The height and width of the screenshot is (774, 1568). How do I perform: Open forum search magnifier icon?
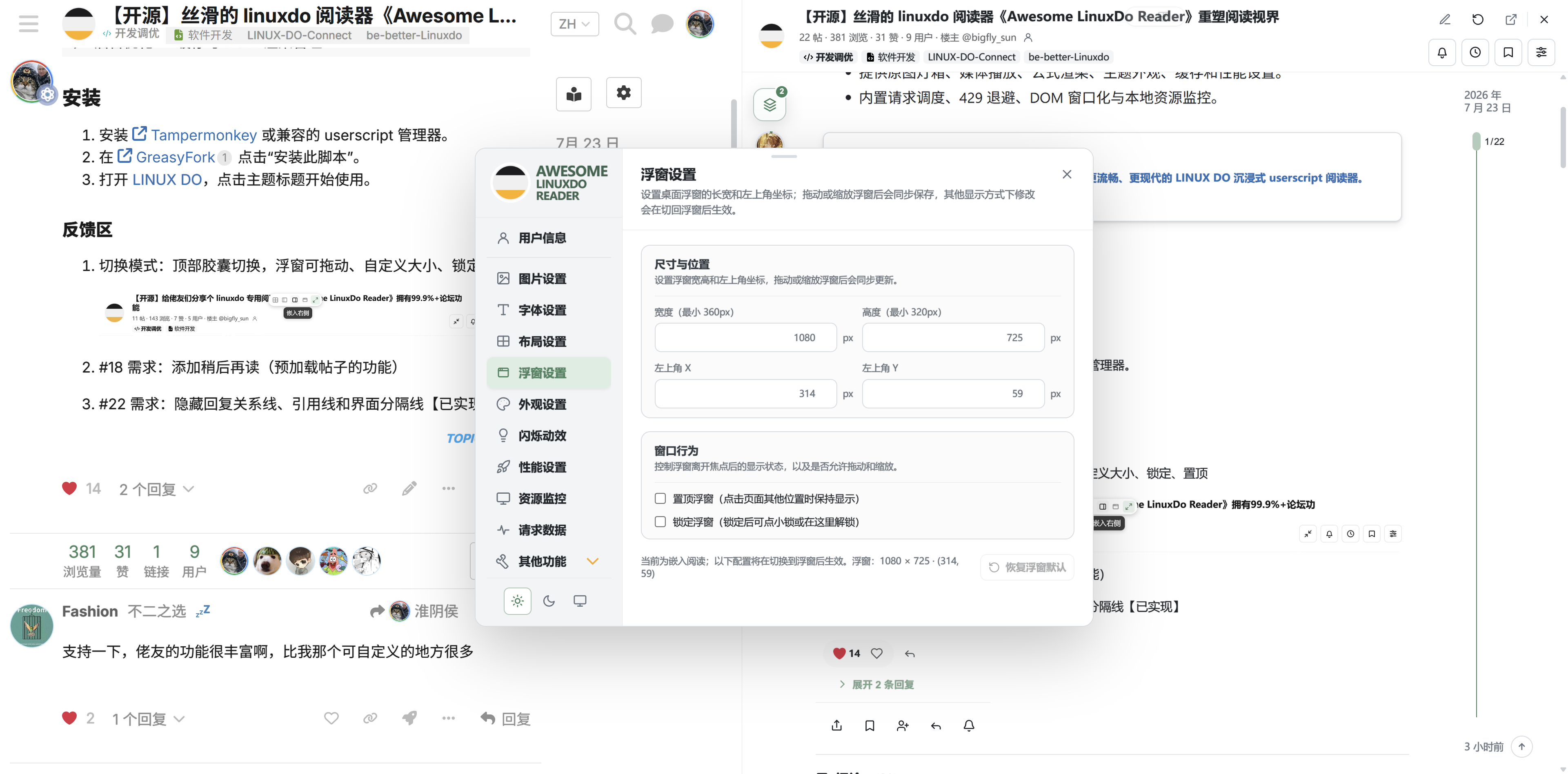pos(625,24)
